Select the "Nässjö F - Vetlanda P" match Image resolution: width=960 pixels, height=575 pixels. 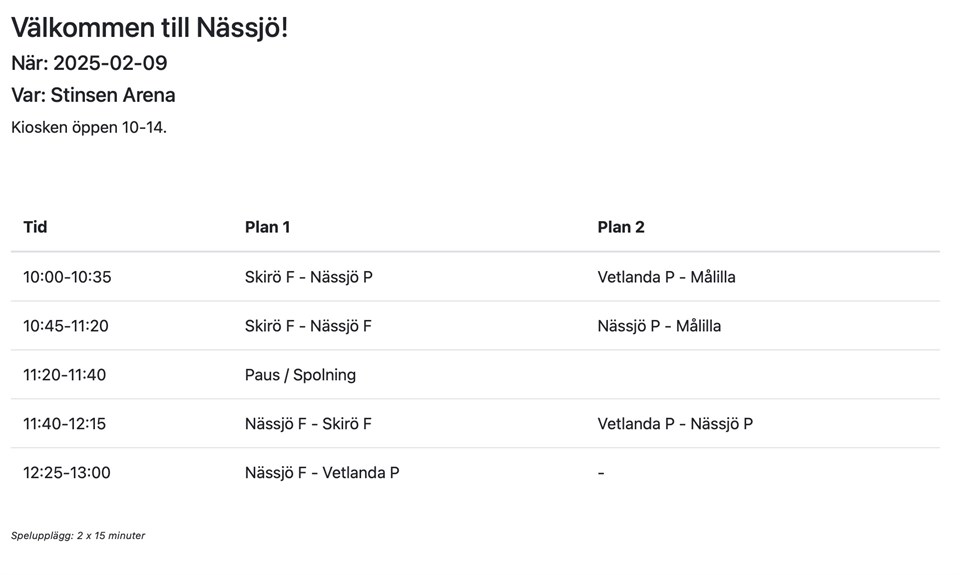pos(322,473)
